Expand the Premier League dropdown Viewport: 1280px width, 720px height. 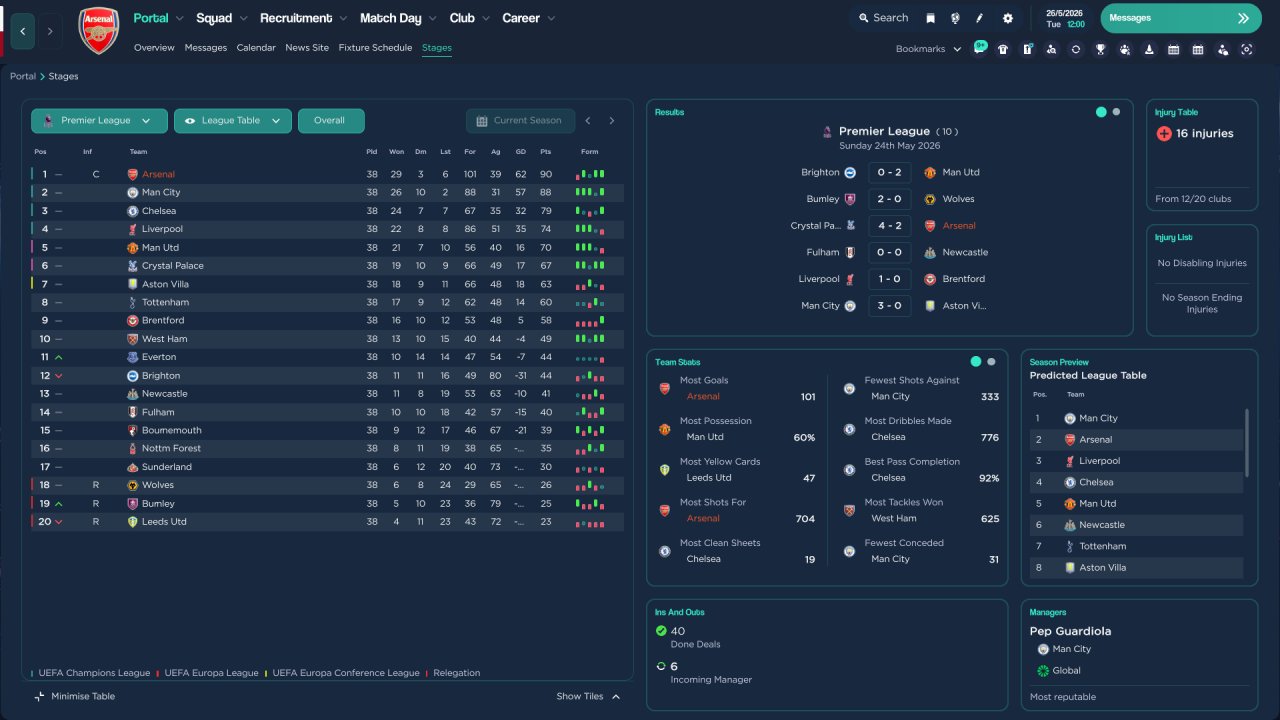pyautogui.click(x=98, y=121)
